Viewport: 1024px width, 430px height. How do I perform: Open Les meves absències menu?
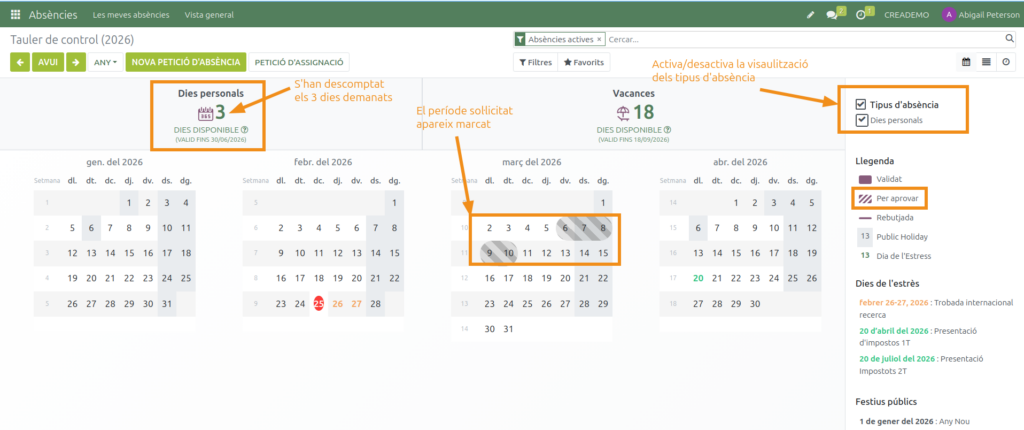click(130, 15)
